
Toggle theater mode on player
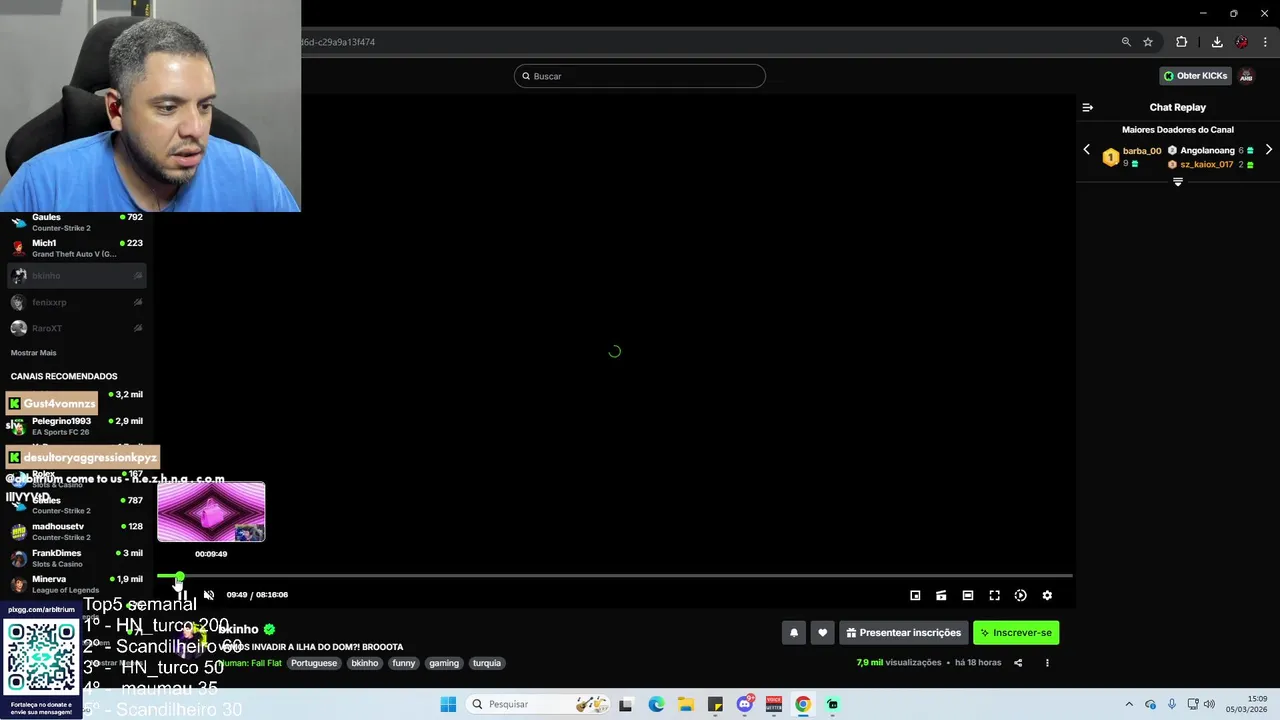(968, 595)
